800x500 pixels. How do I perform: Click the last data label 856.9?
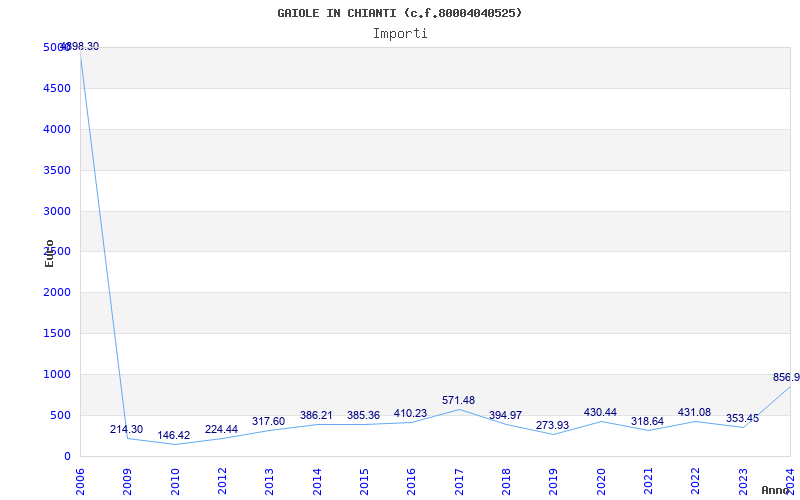(786, 378)
